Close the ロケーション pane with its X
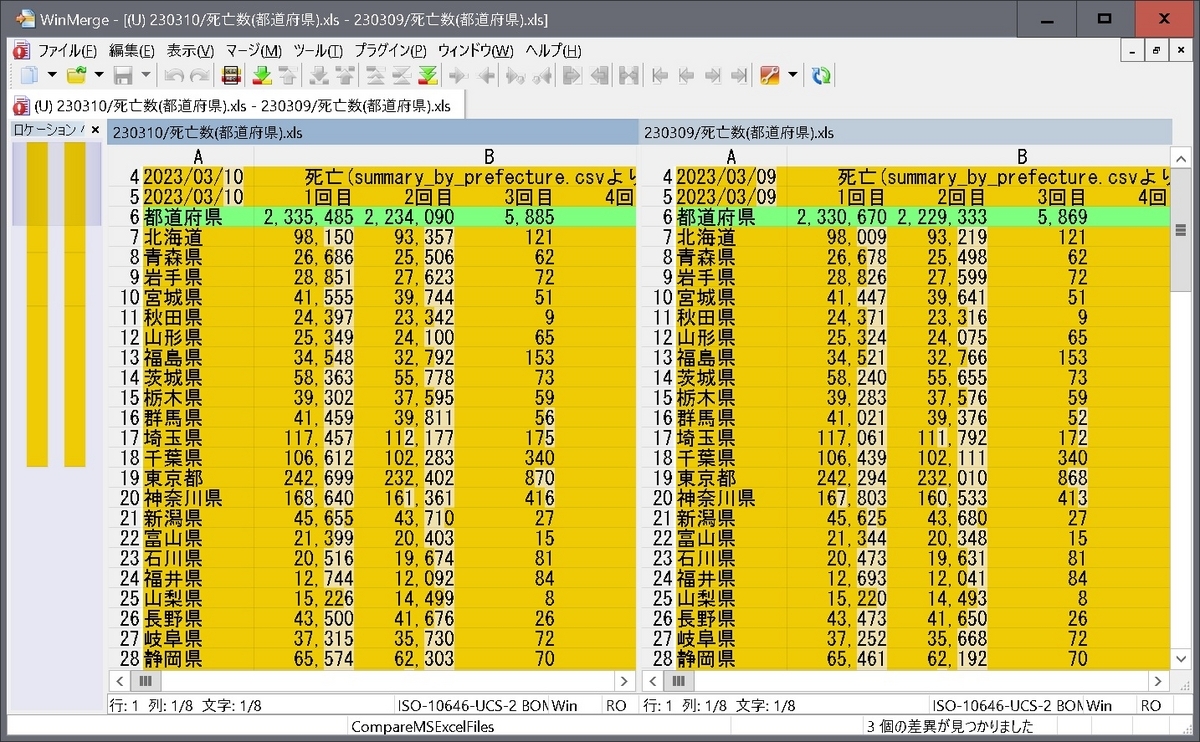The height and width of the screenshot is (742, 1200). coord(95,130)
